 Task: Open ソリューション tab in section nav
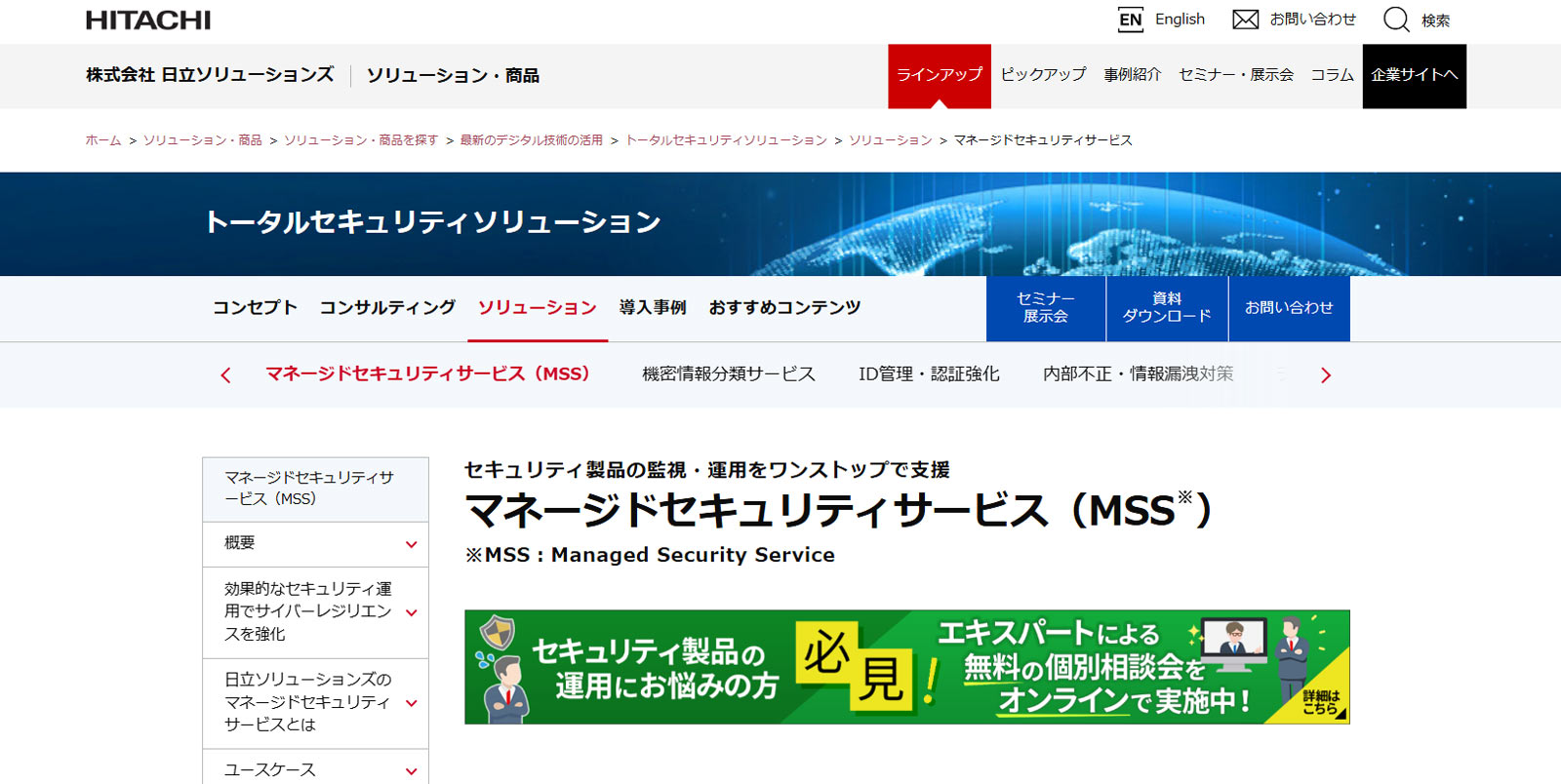[x=538, y=307]
